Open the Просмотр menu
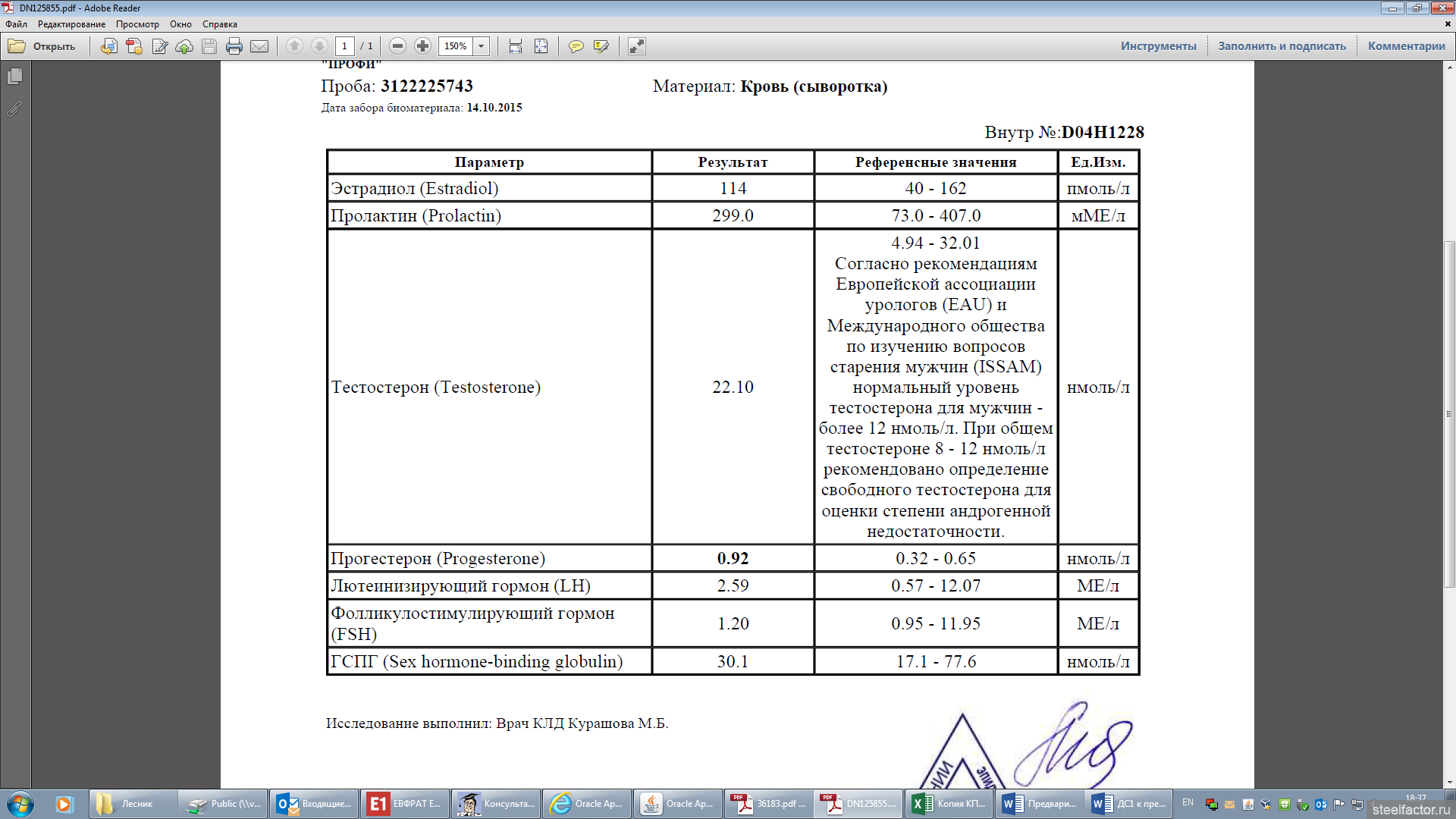Viewport: 1456px width, 819px height. pyautogui.click(x=137, y=24)
